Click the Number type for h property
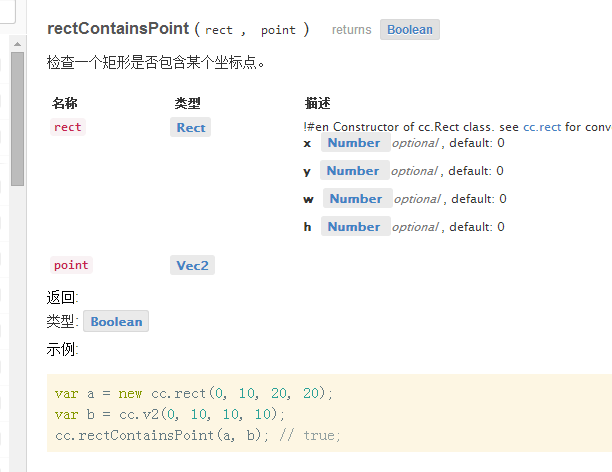The image size is (612, 472). point(356,227)
